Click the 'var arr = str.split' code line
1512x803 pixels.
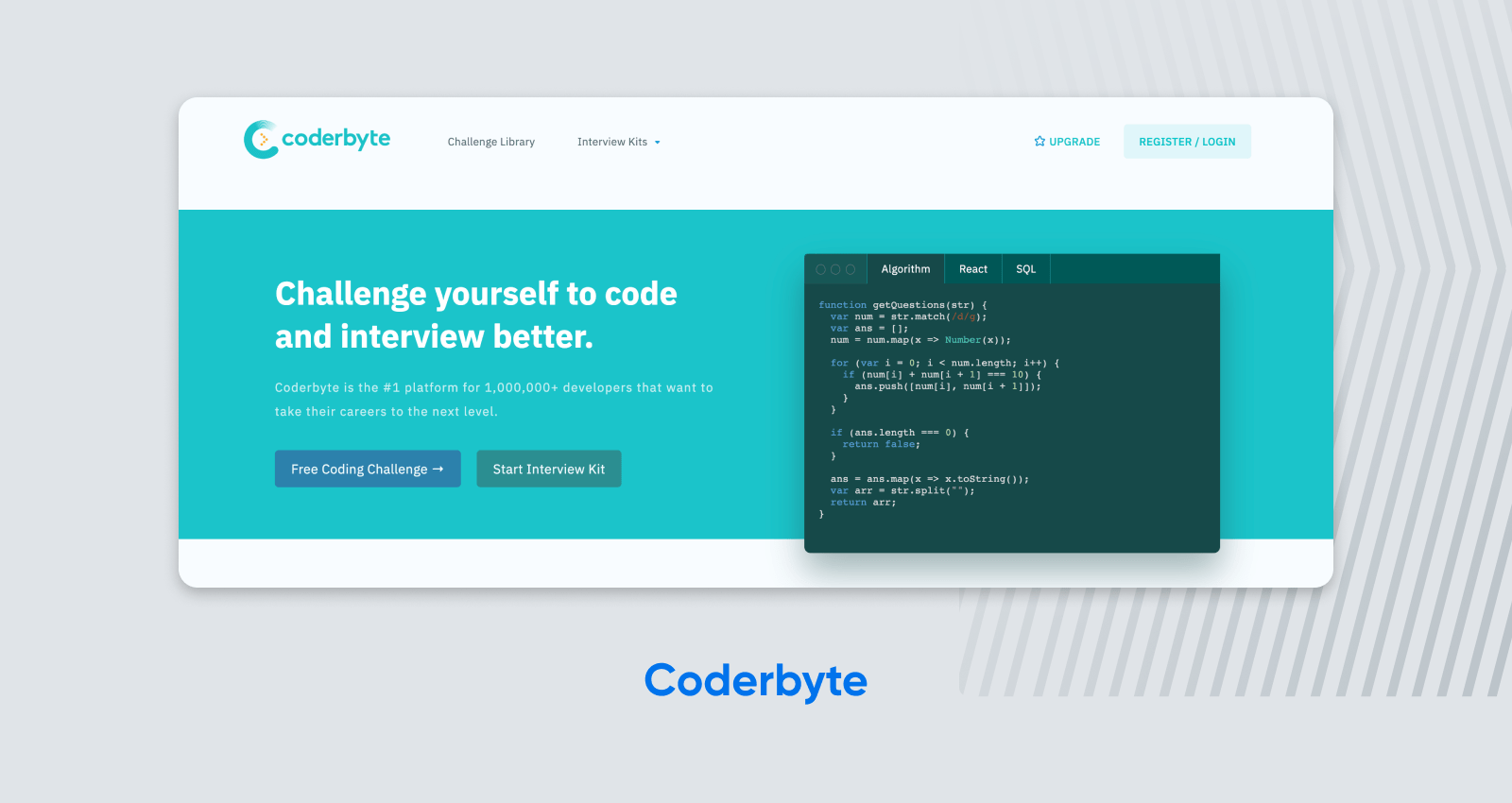point(902,490)
